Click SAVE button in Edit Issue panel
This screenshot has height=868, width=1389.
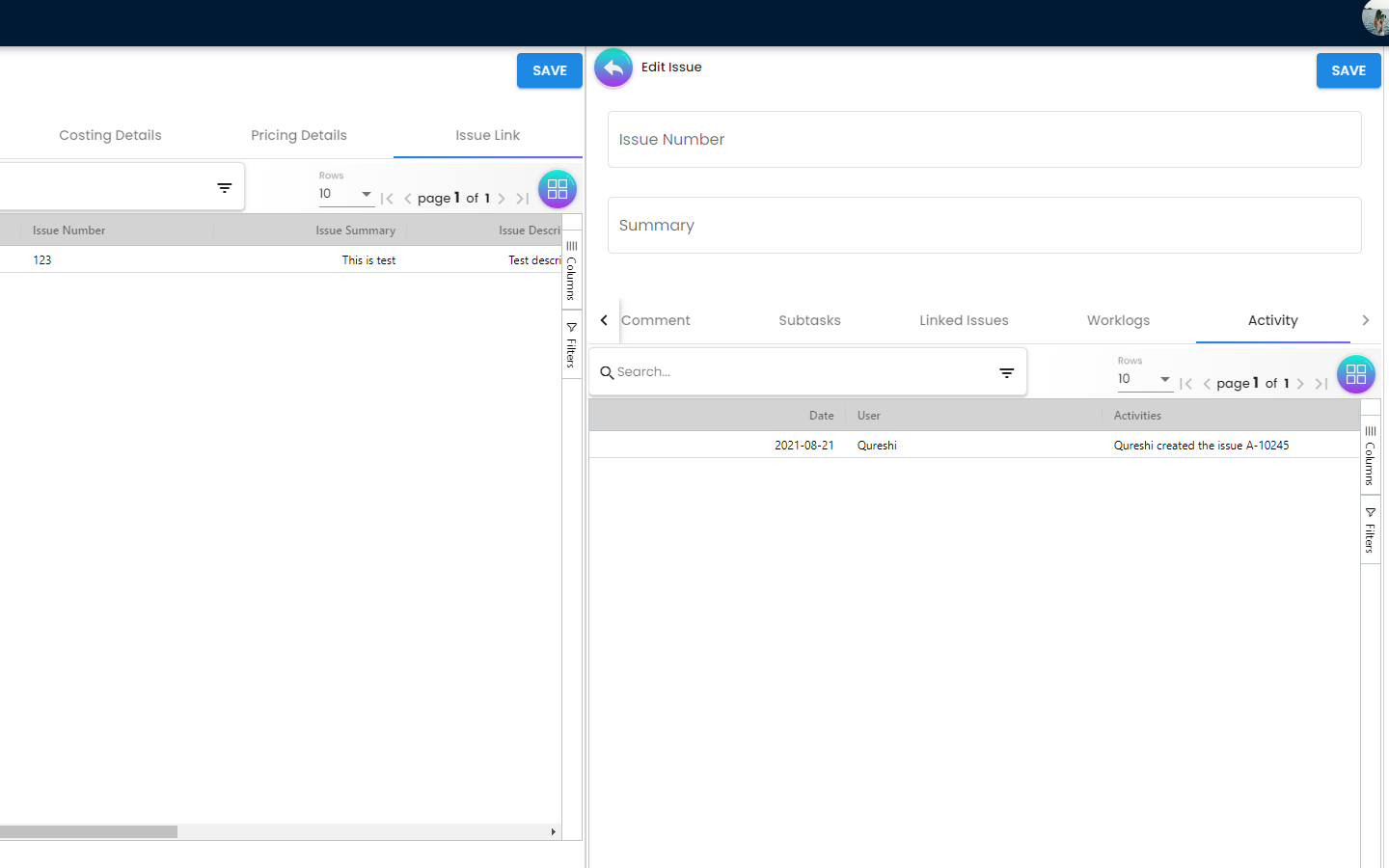[1348, 70]
